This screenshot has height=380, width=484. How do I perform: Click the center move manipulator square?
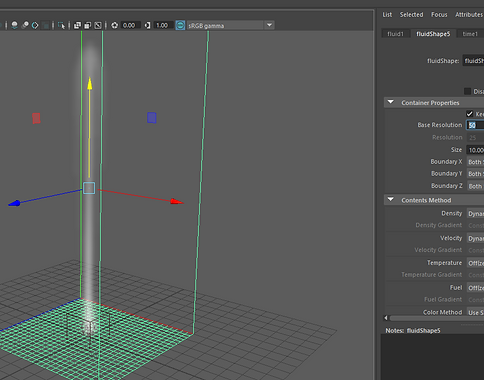[89, 188]
